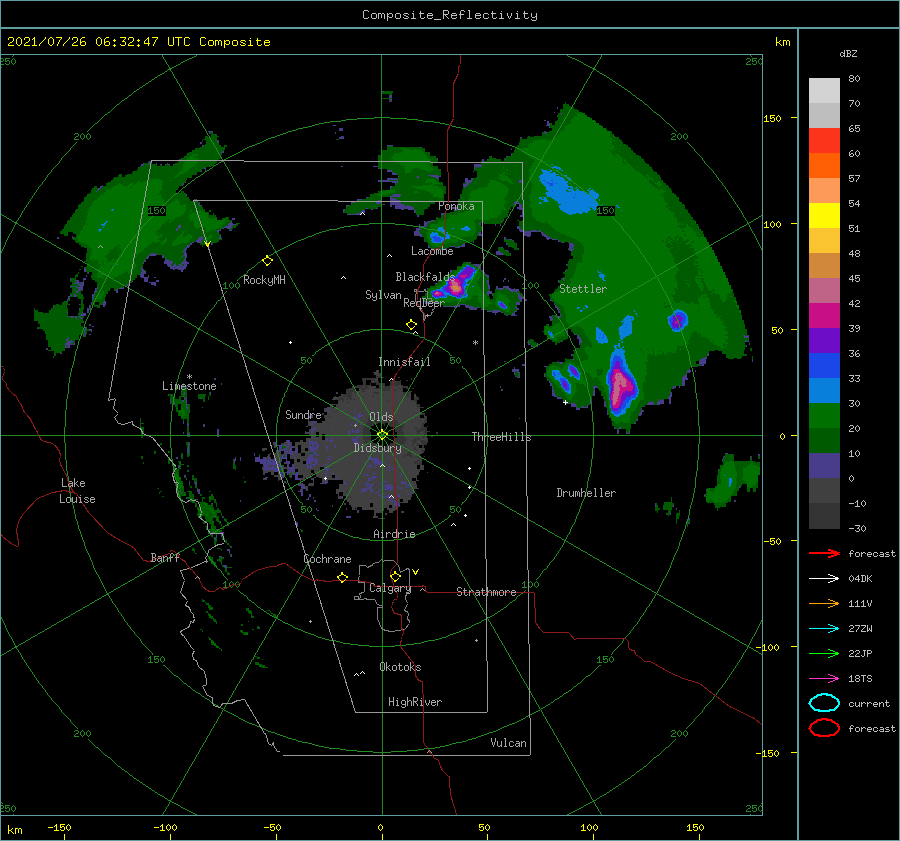Click the Ponoka city label

click(456, 206)
